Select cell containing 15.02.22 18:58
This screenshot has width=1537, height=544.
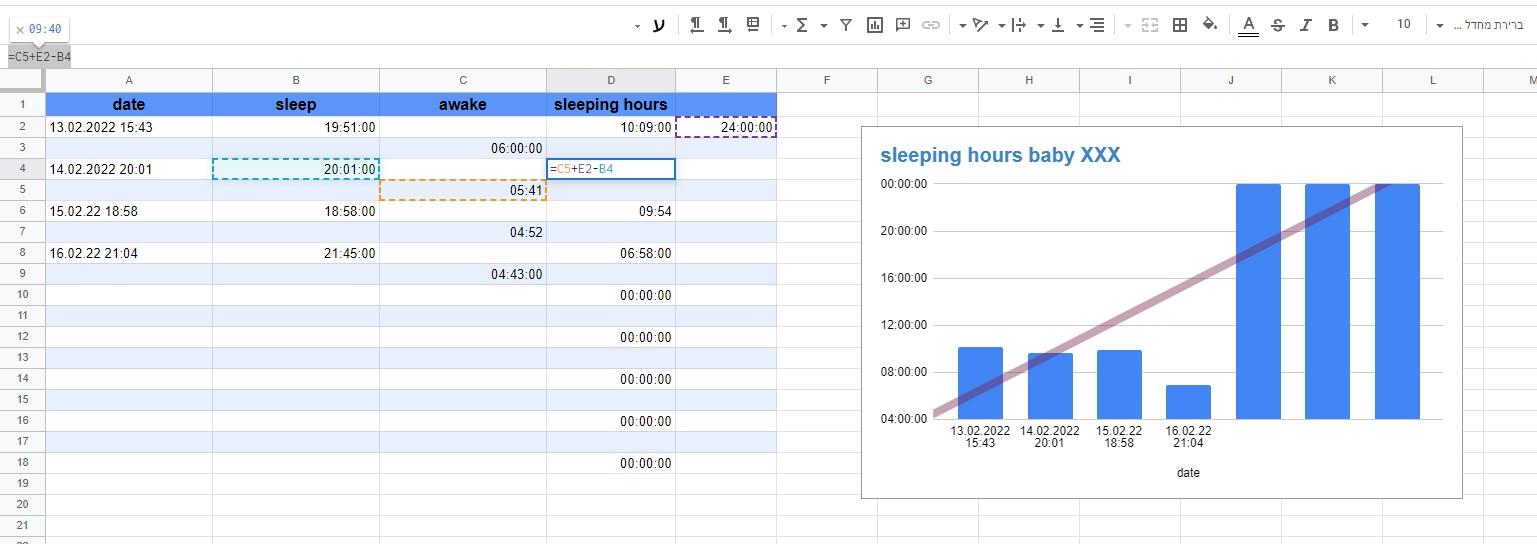click(x=129, y=211)
